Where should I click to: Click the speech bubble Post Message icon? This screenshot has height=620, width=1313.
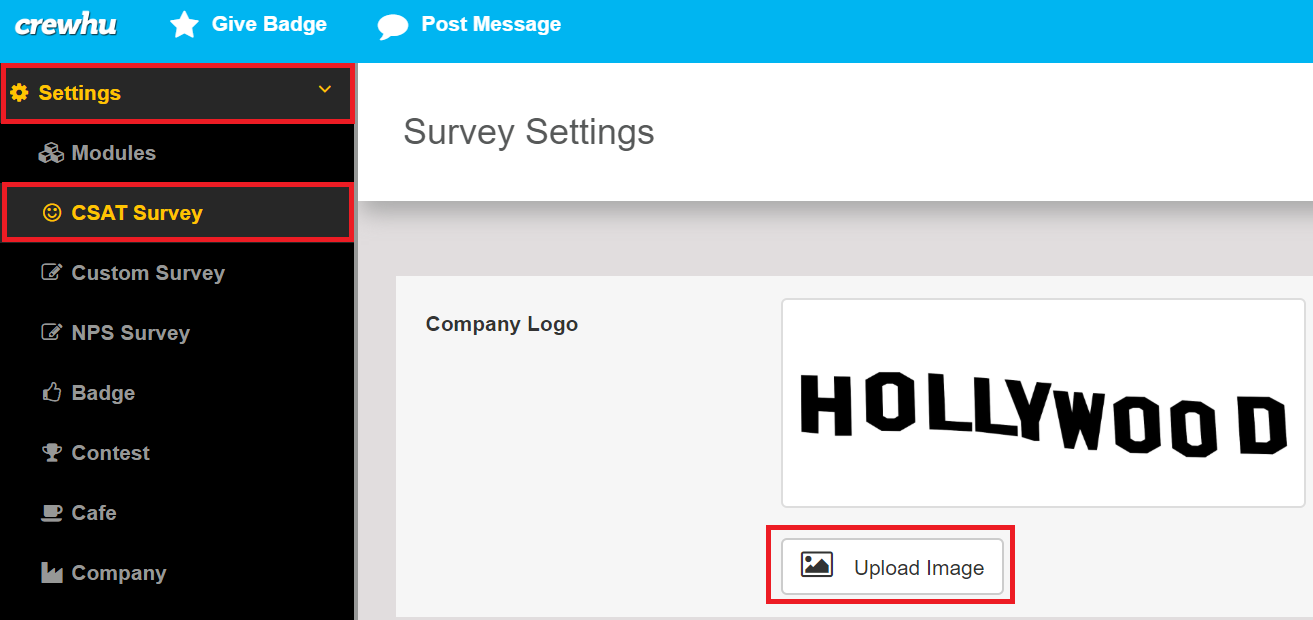tap(393, 26)
